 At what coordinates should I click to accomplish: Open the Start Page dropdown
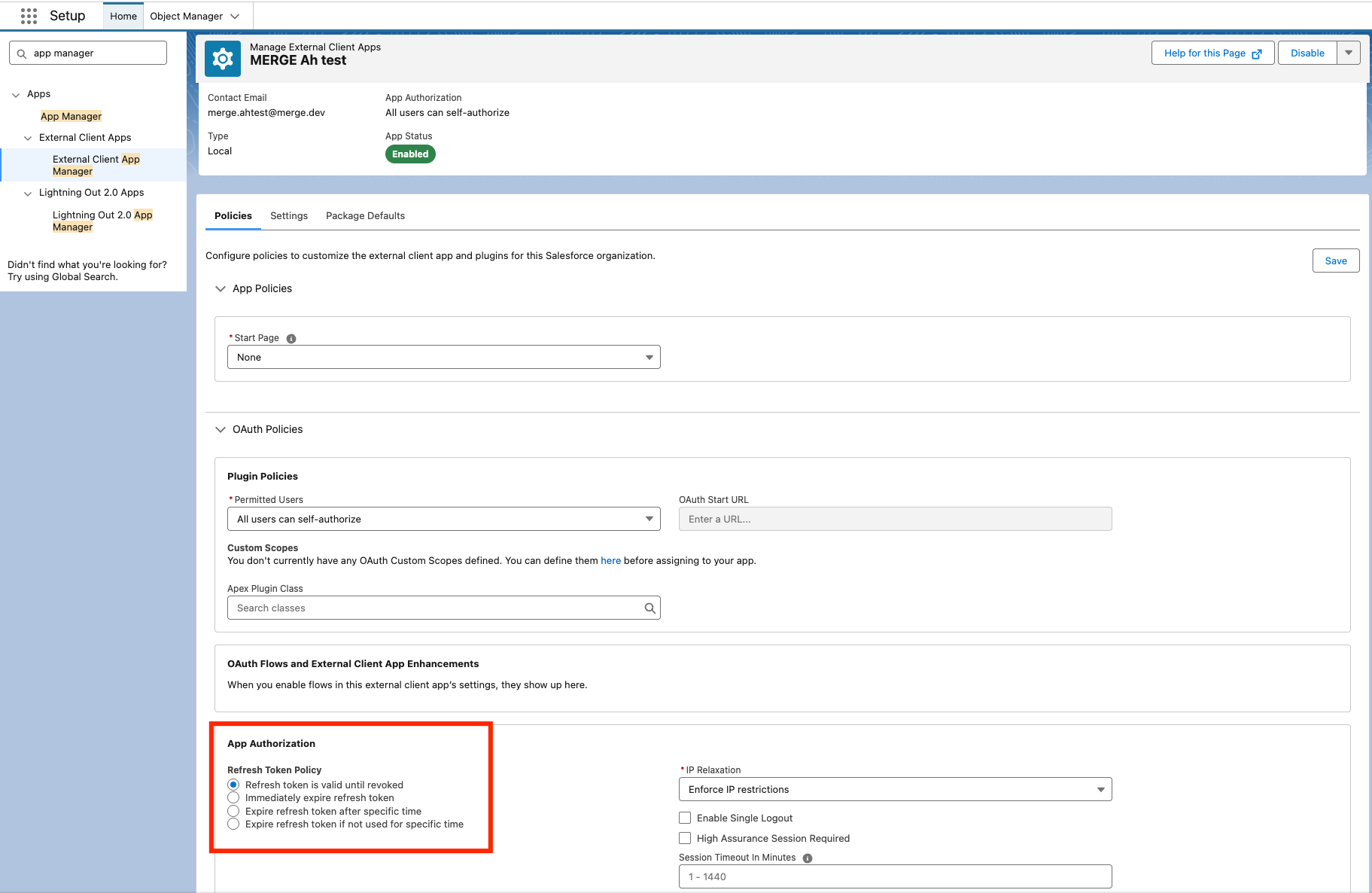point(444,357)
